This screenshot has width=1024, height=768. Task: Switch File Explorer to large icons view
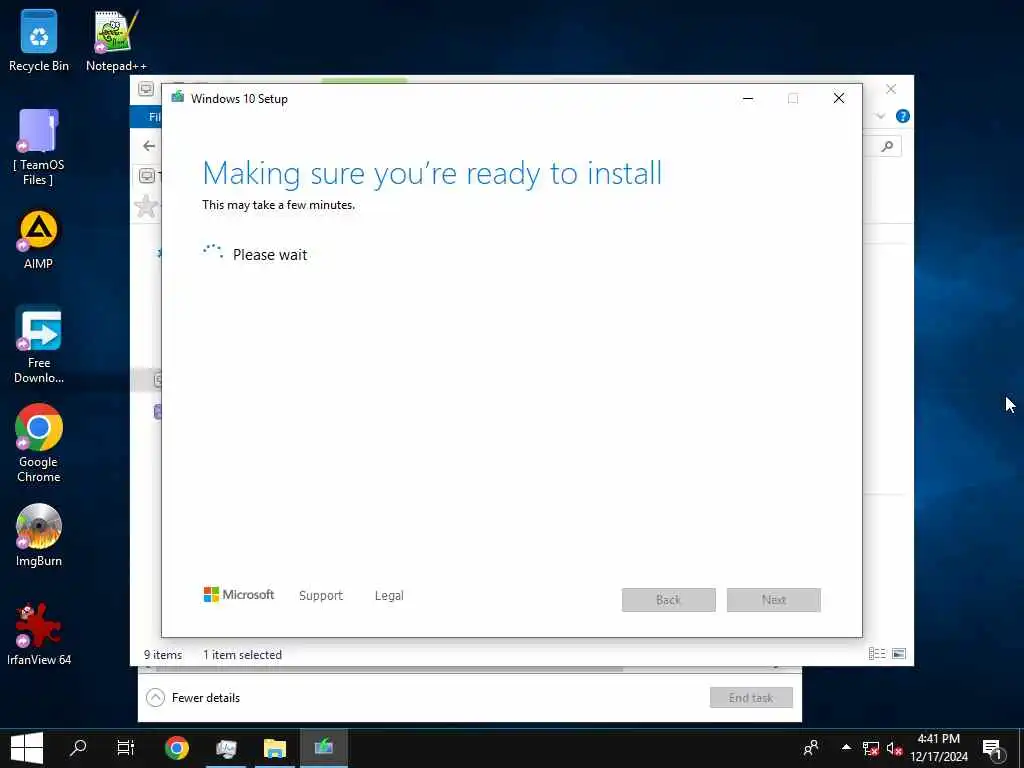899,654
